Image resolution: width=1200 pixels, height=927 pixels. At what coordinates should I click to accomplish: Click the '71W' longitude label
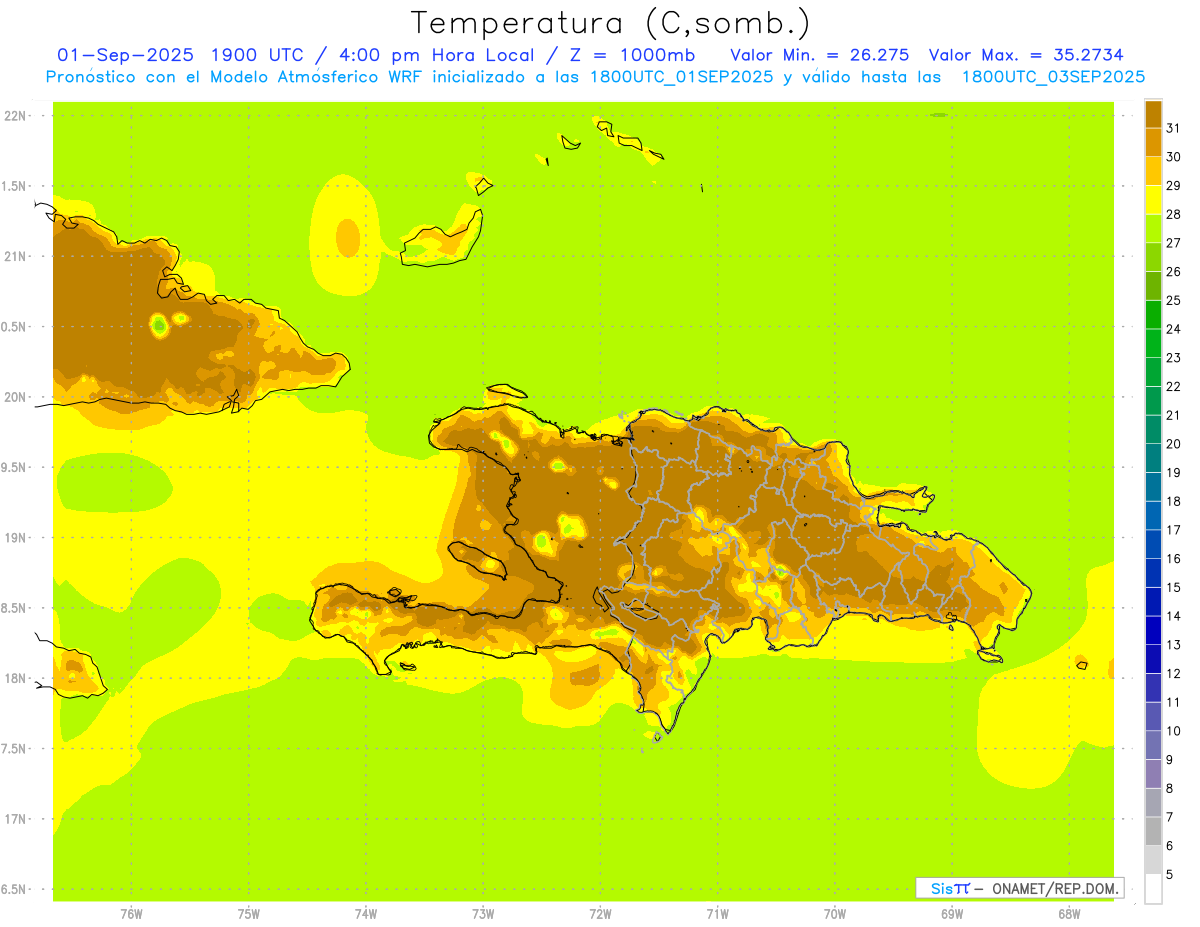point(717,914)
